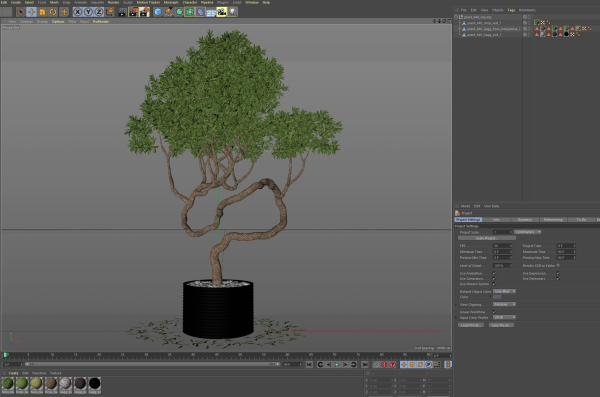600x397 pixels.
Task: Toggle the Use Motion System checkbox
Action: (x=494, y=284)
